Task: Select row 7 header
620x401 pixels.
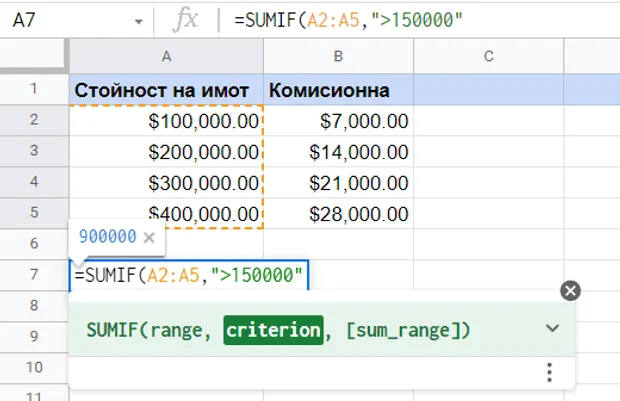Action: 34,274
